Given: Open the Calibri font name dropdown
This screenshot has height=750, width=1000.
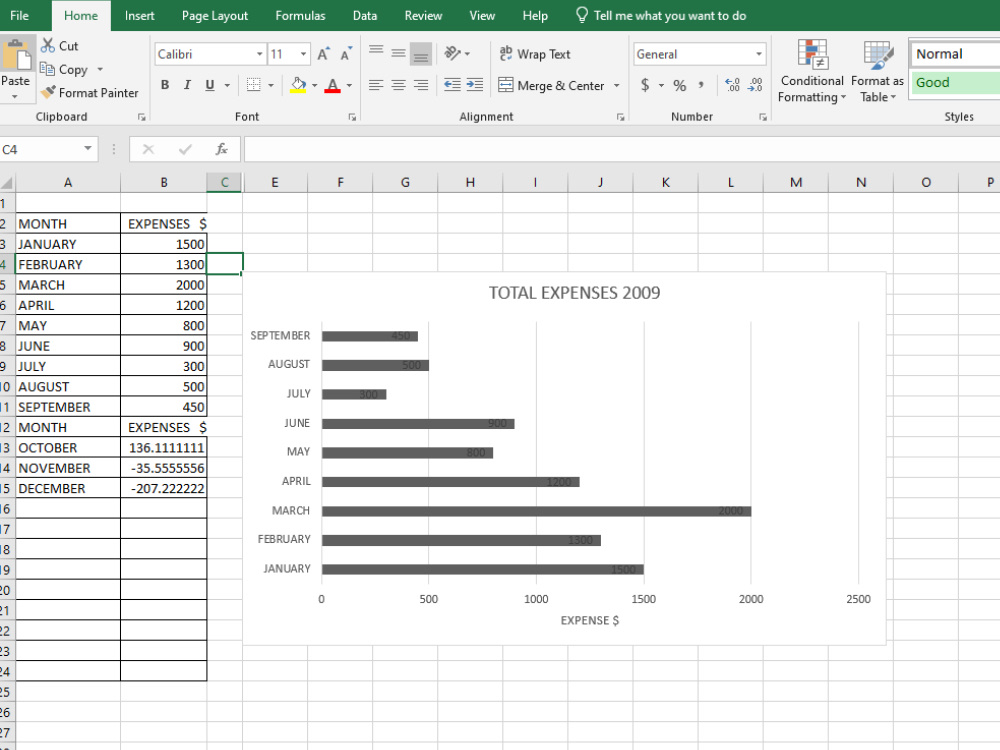Looking at the screenshot, I should click(260, 54).
